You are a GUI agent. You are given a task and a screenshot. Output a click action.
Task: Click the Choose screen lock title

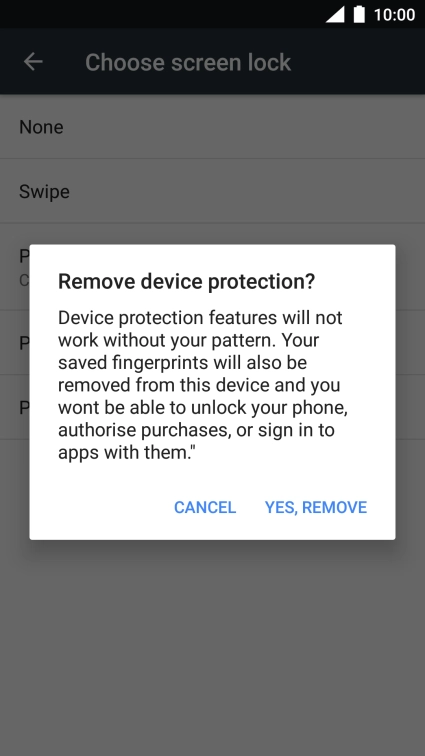click(x=188, y=62)
